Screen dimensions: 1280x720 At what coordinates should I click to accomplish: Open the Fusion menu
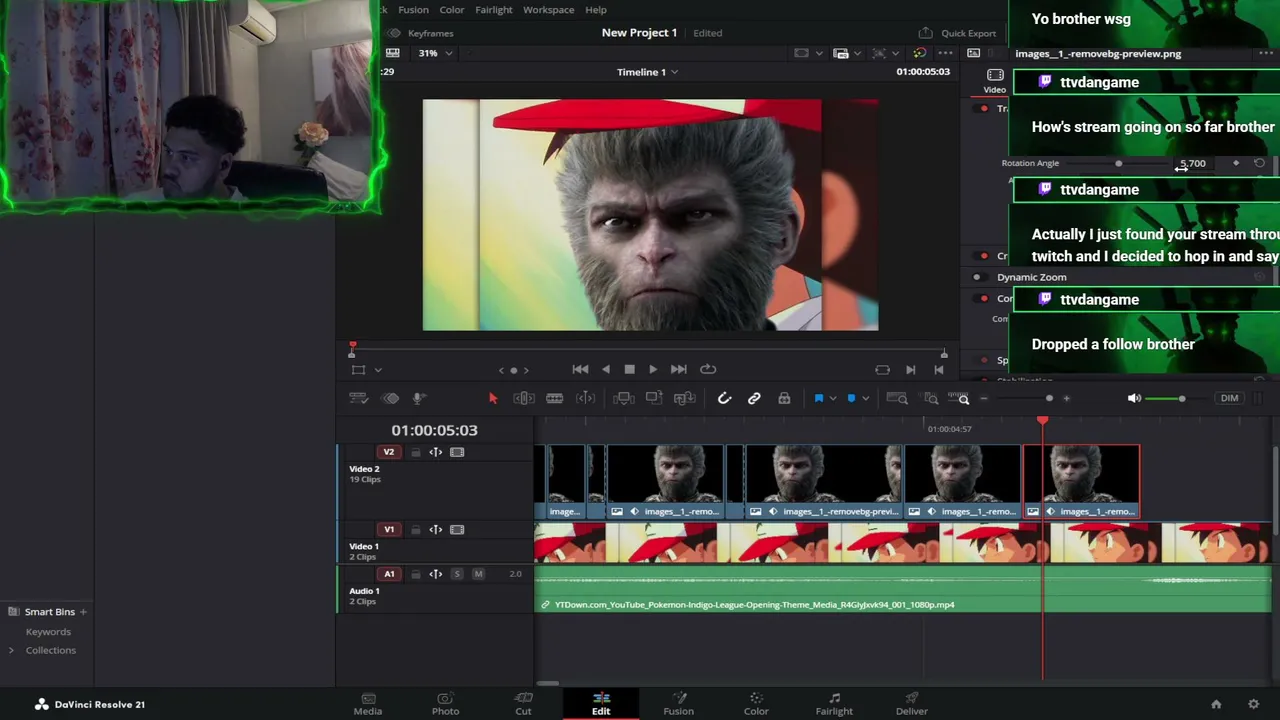pos(413,10)
